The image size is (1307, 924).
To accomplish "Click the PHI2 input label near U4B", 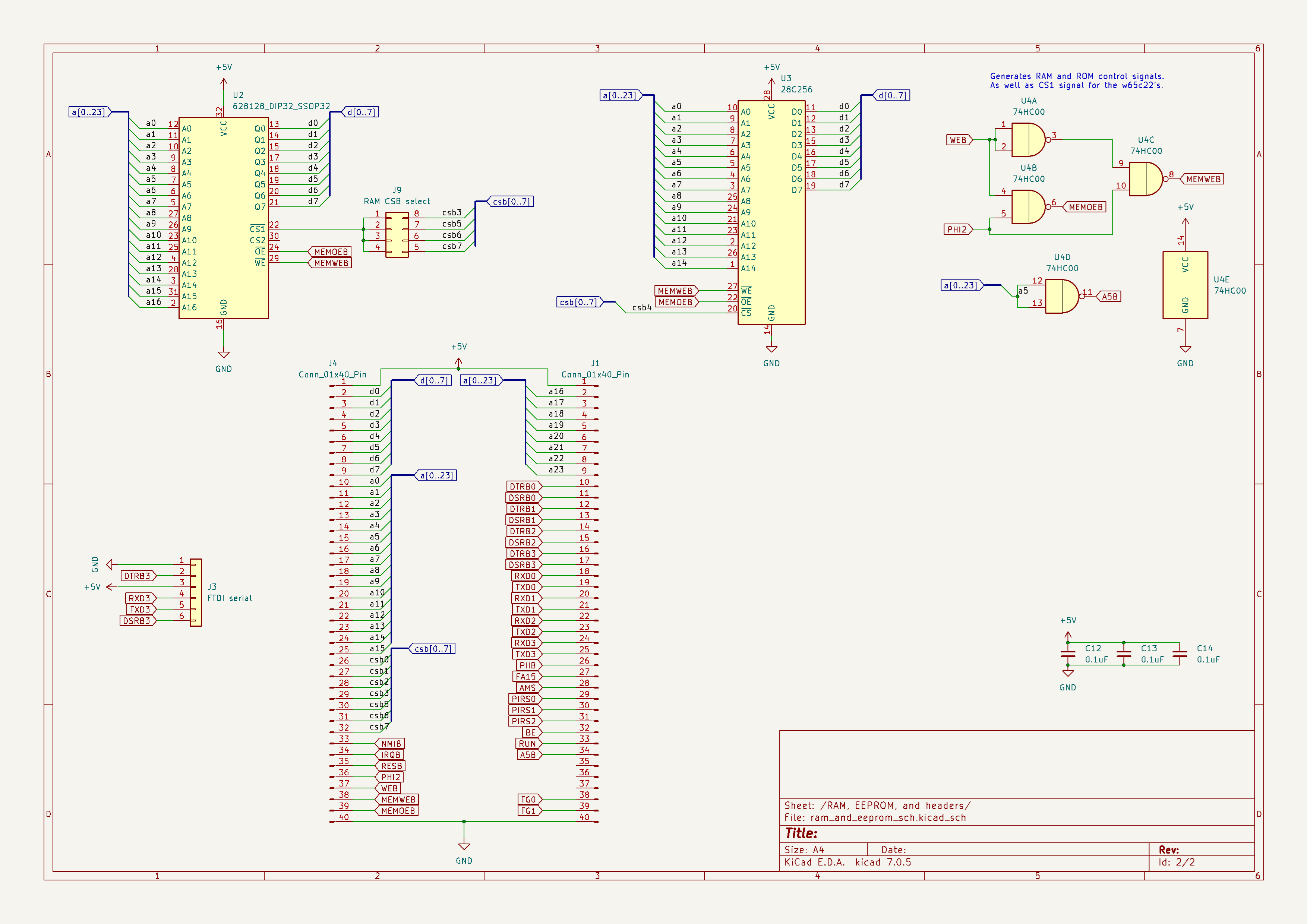I will coord(957,229).
